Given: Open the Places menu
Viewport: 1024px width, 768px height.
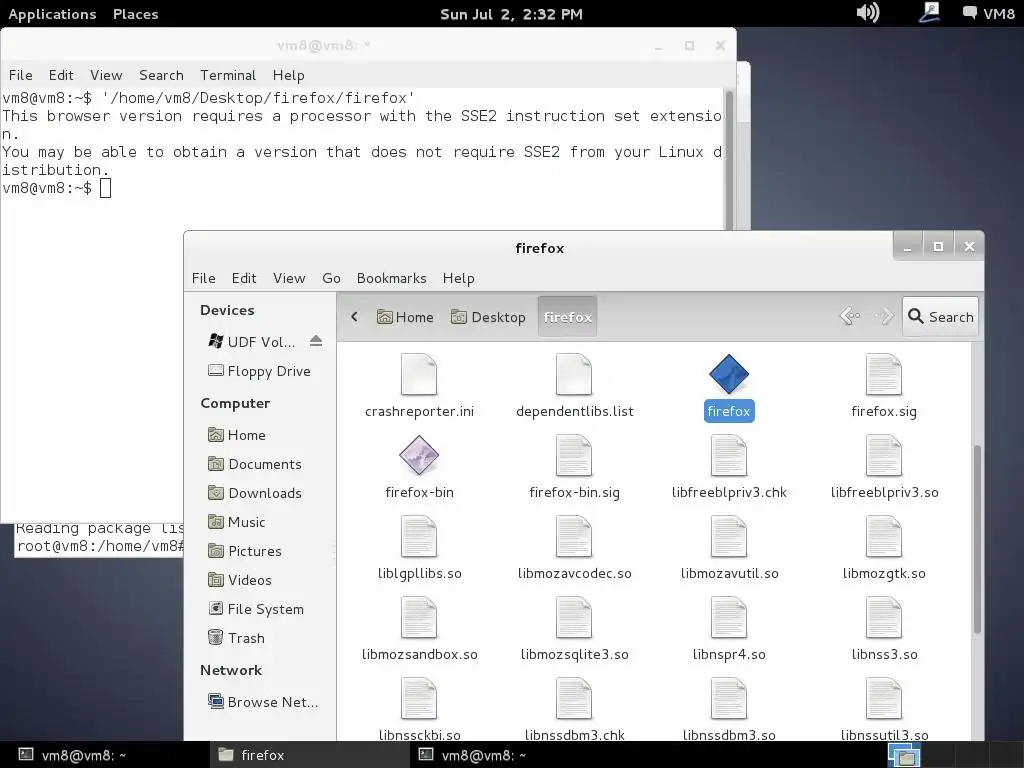Looking at the screenshot, I should 135,14.
